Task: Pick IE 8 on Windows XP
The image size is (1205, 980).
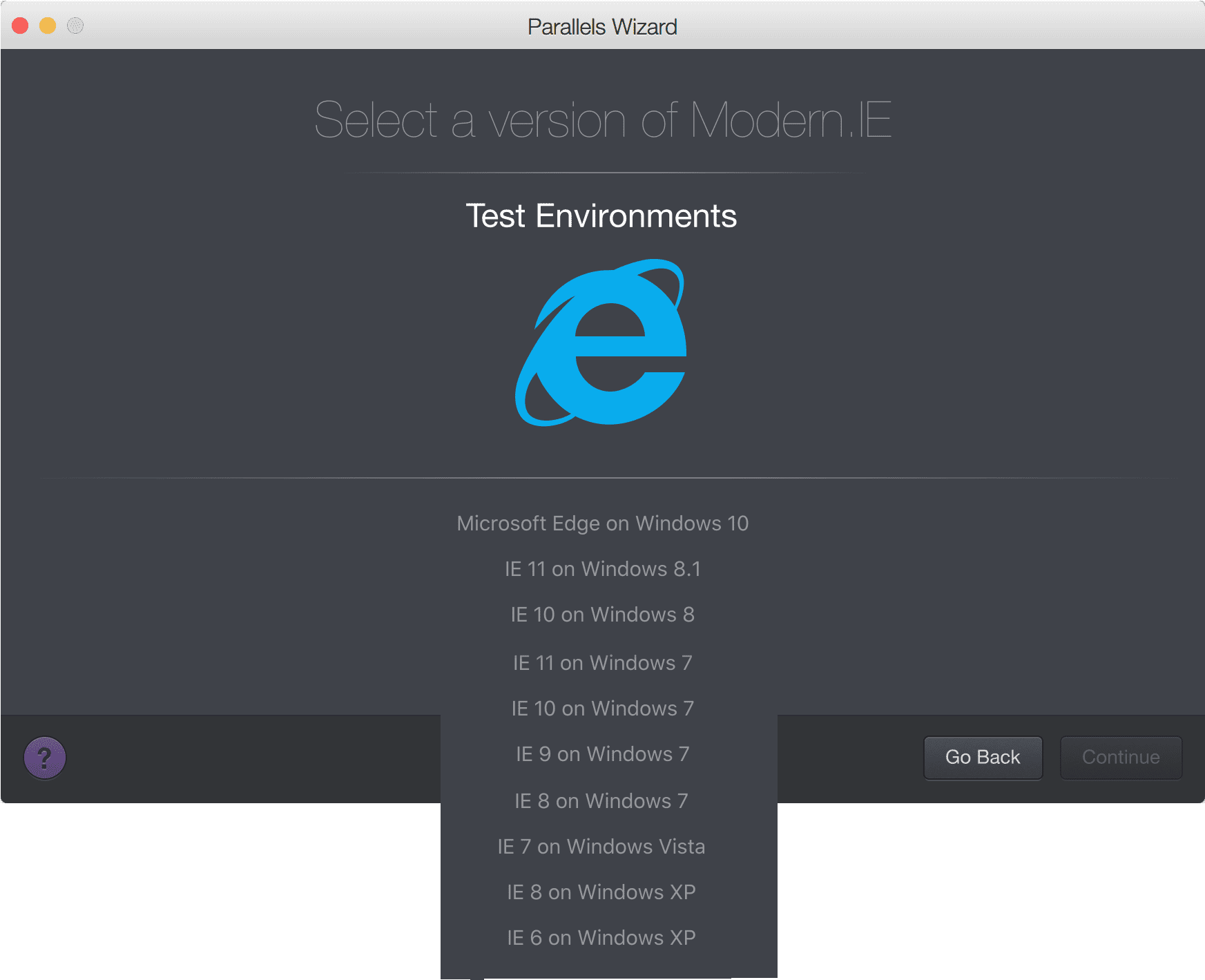Action: (x=601, y=892)
